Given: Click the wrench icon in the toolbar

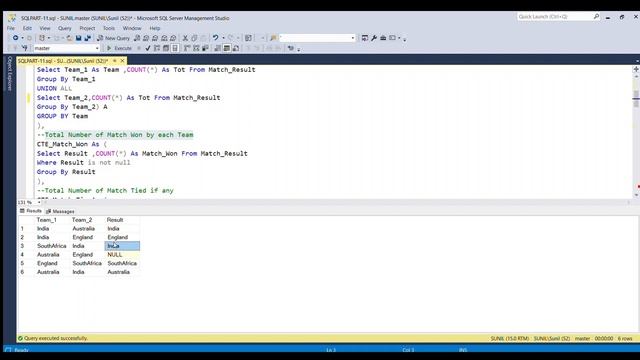Looking at the screenshot, I should [x=374, y=38].
